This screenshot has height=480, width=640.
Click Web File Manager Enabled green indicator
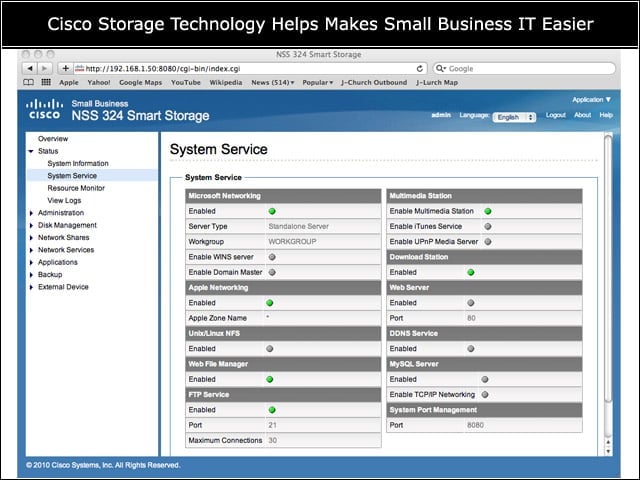coord(269,379)
